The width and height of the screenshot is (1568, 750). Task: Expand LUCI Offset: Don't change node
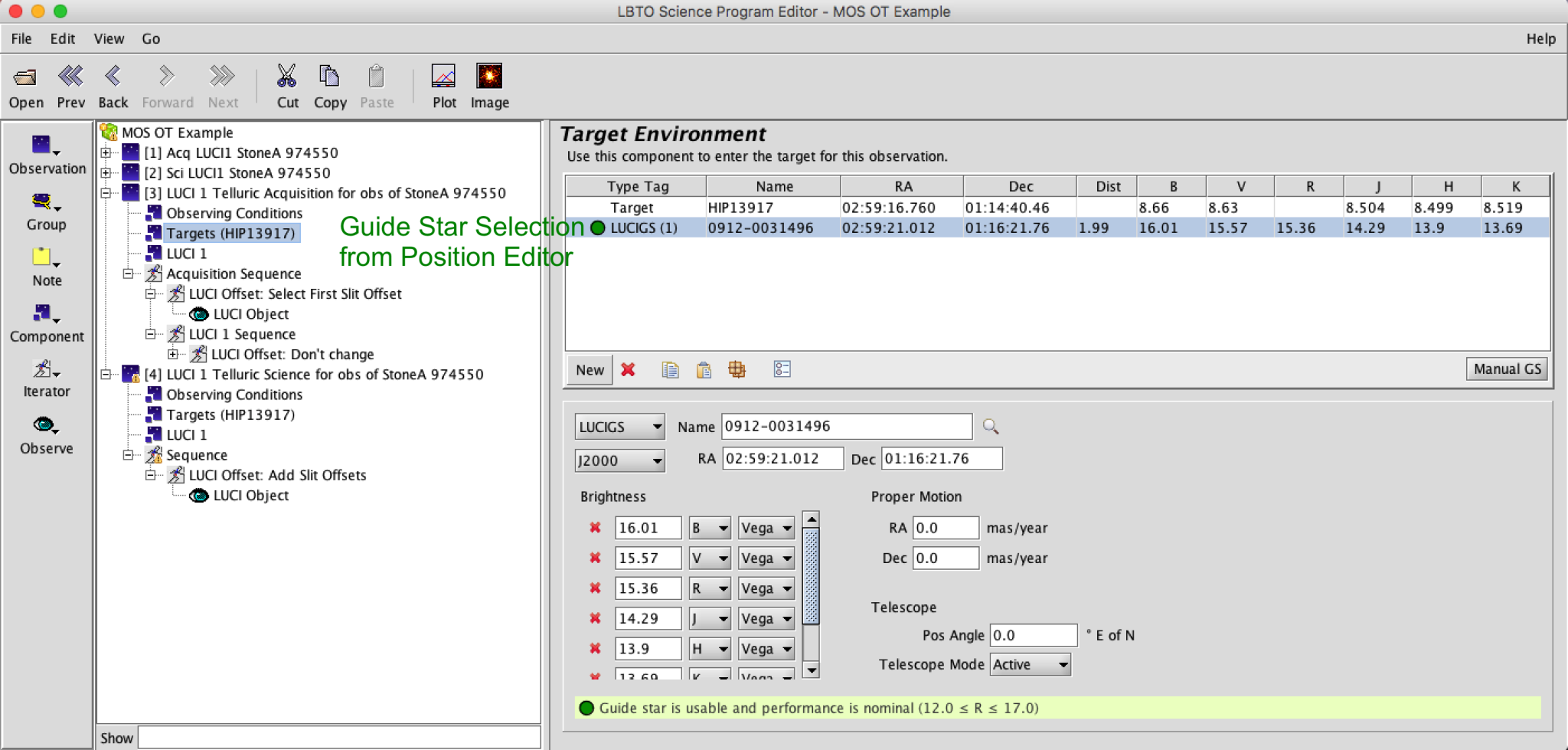point(173,354)
